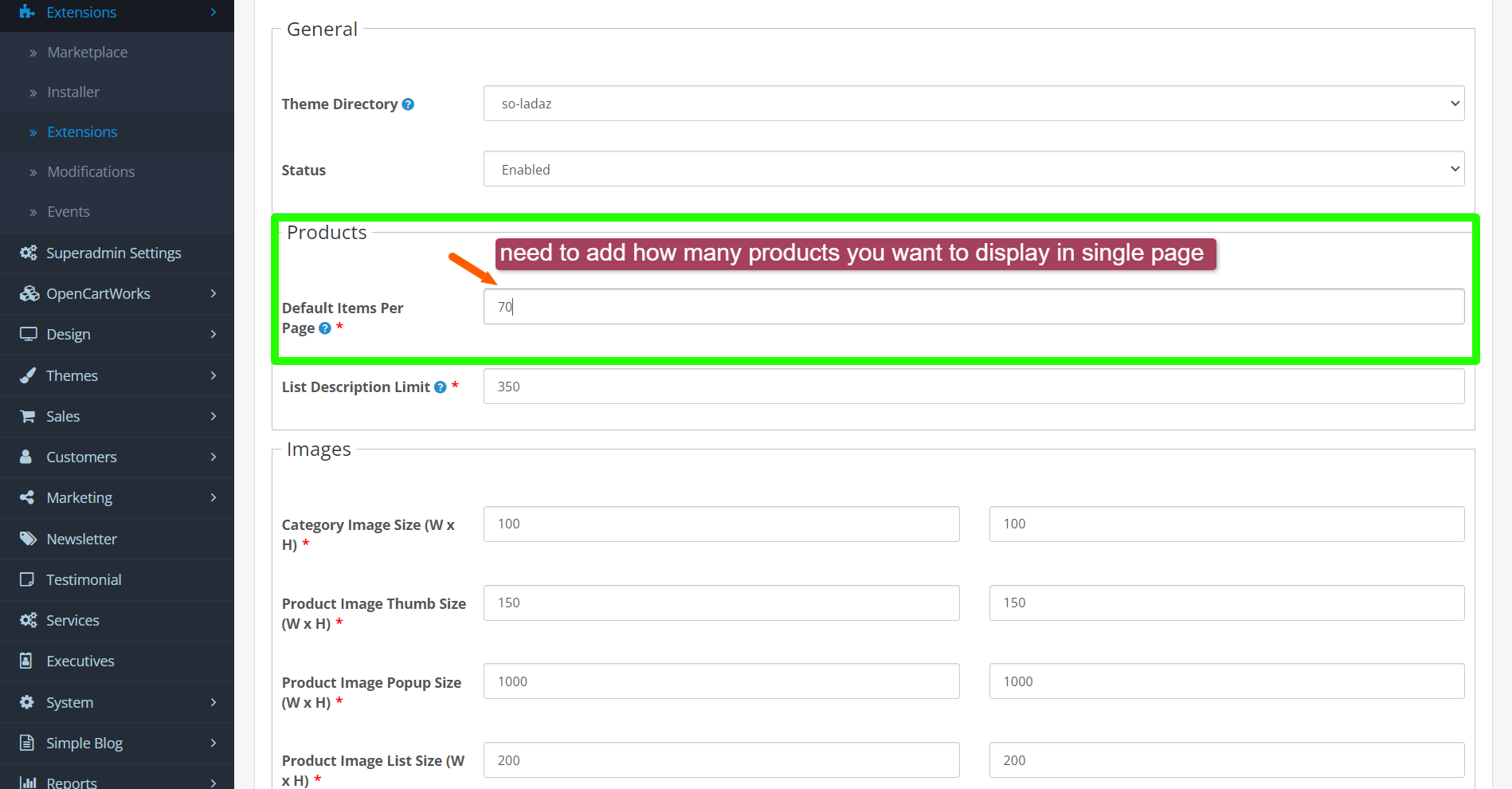The image size is (1512, 789).
Task: Click the Themes paintbrush icon
Action: point(28,375)
